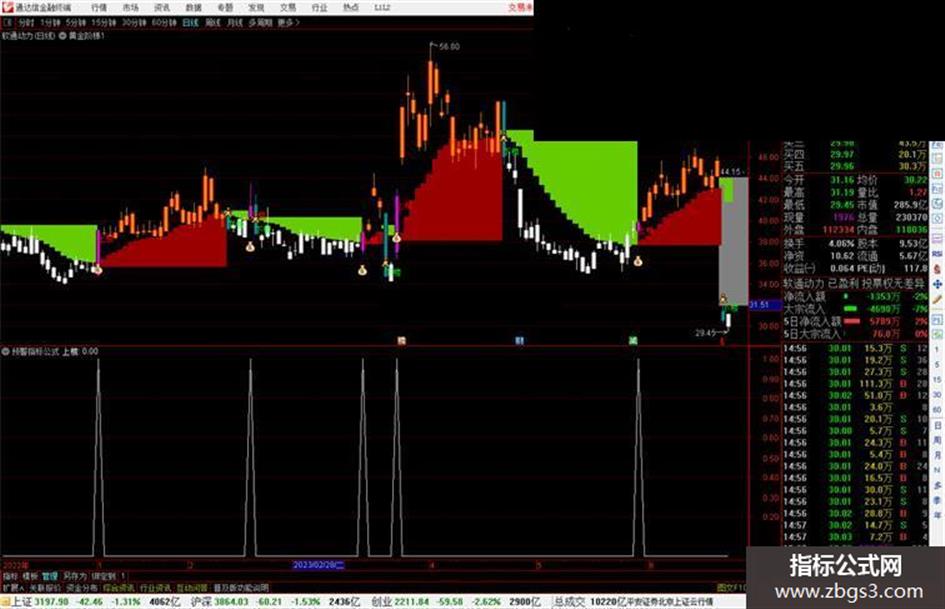Expand the 扩展∧ panel toggle
This screenshot has height=609, width=945.
(x=13, y=587)
